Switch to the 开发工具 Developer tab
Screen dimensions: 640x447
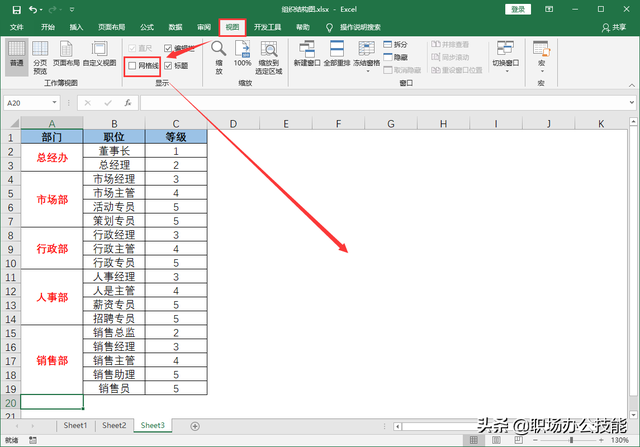[x=268, y=27]
